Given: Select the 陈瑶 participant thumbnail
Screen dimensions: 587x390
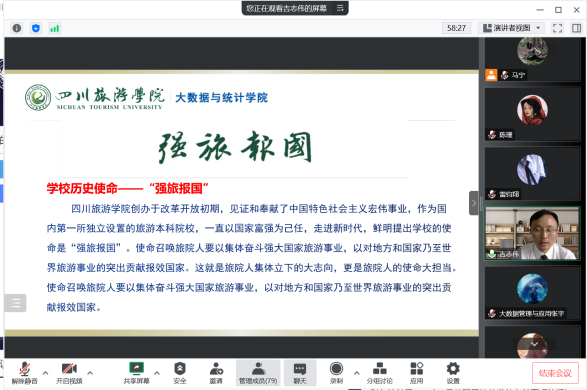Looking at the screenshot, I should 532,114.
